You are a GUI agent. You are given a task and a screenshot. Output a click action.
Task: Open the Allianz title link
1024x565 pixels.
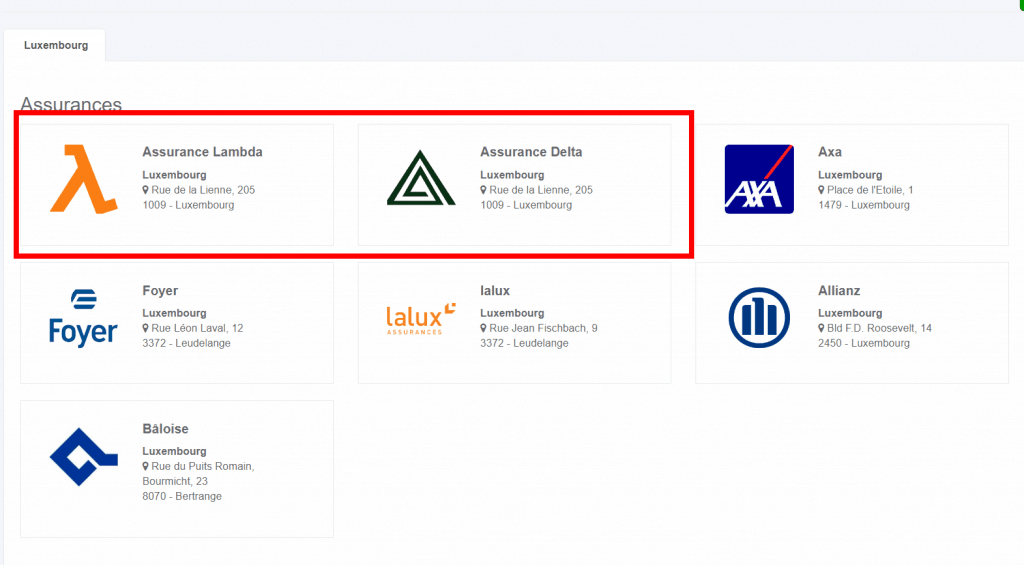pyautogui.click(x=839, y=291)
